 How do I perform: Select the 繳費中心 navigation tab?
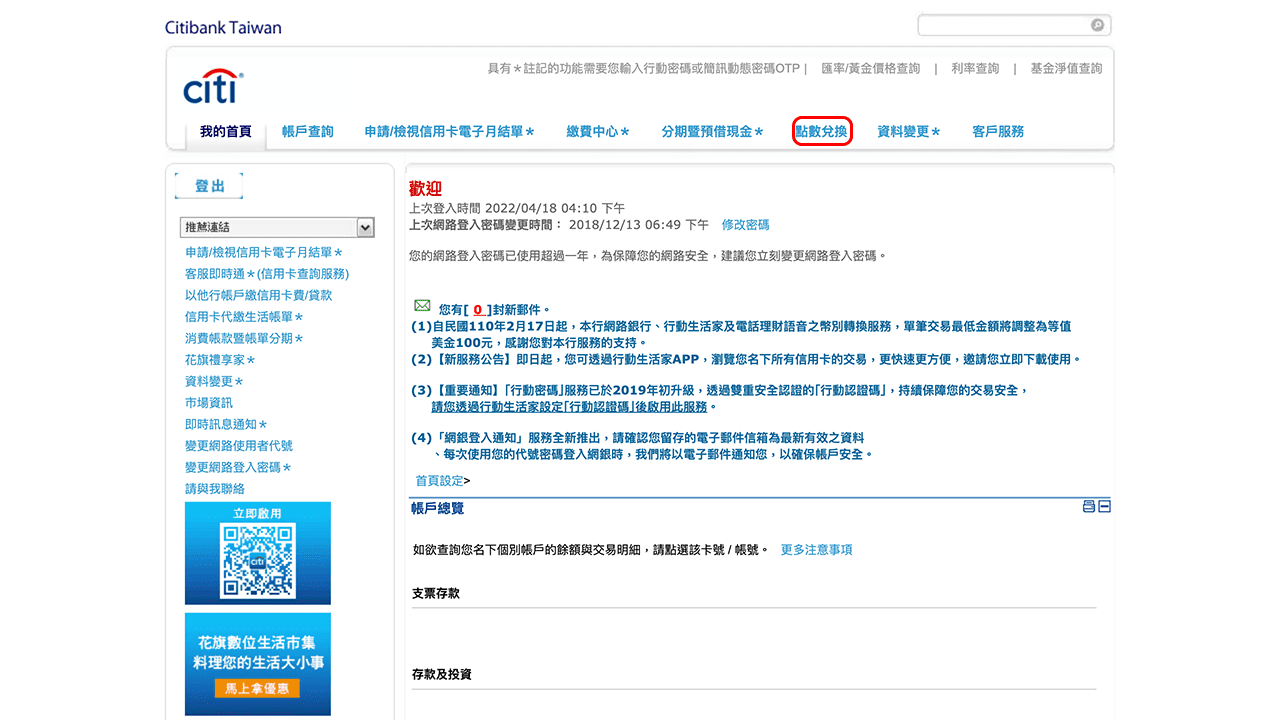pyautogui.click(x=597, y=131)
